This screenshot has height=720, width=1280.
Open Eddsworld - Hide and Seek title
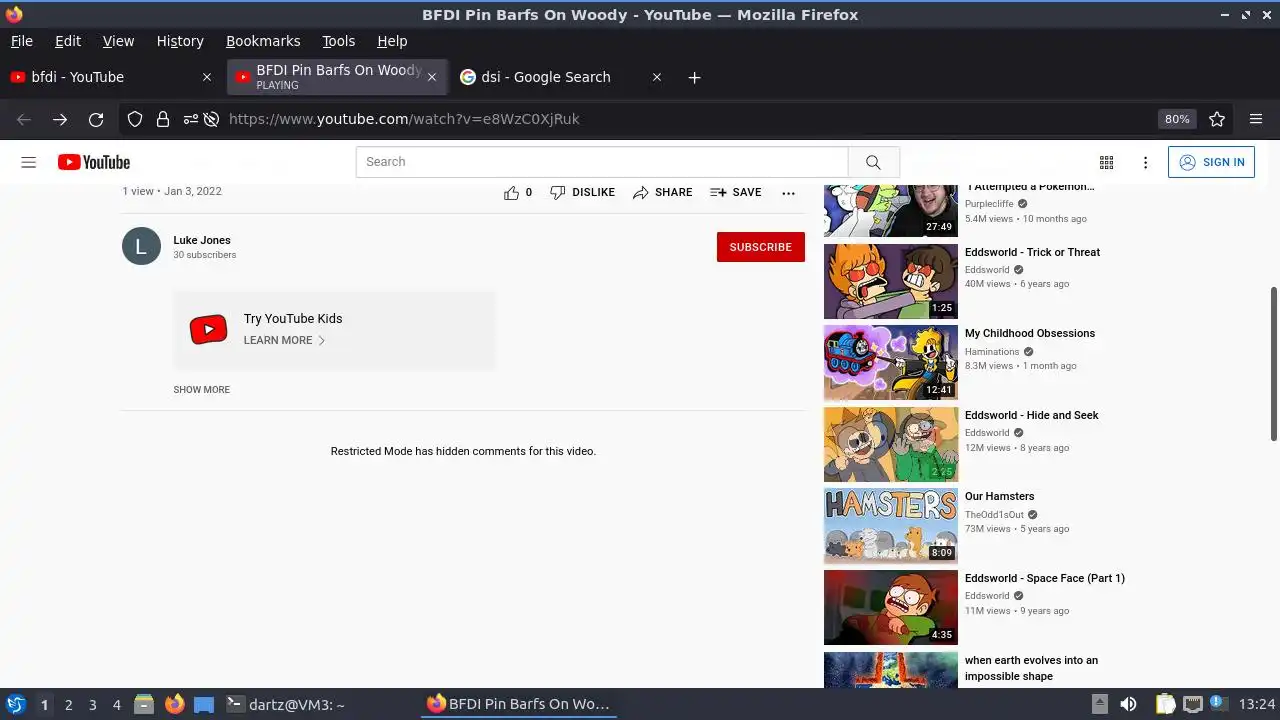[1031, 415]
